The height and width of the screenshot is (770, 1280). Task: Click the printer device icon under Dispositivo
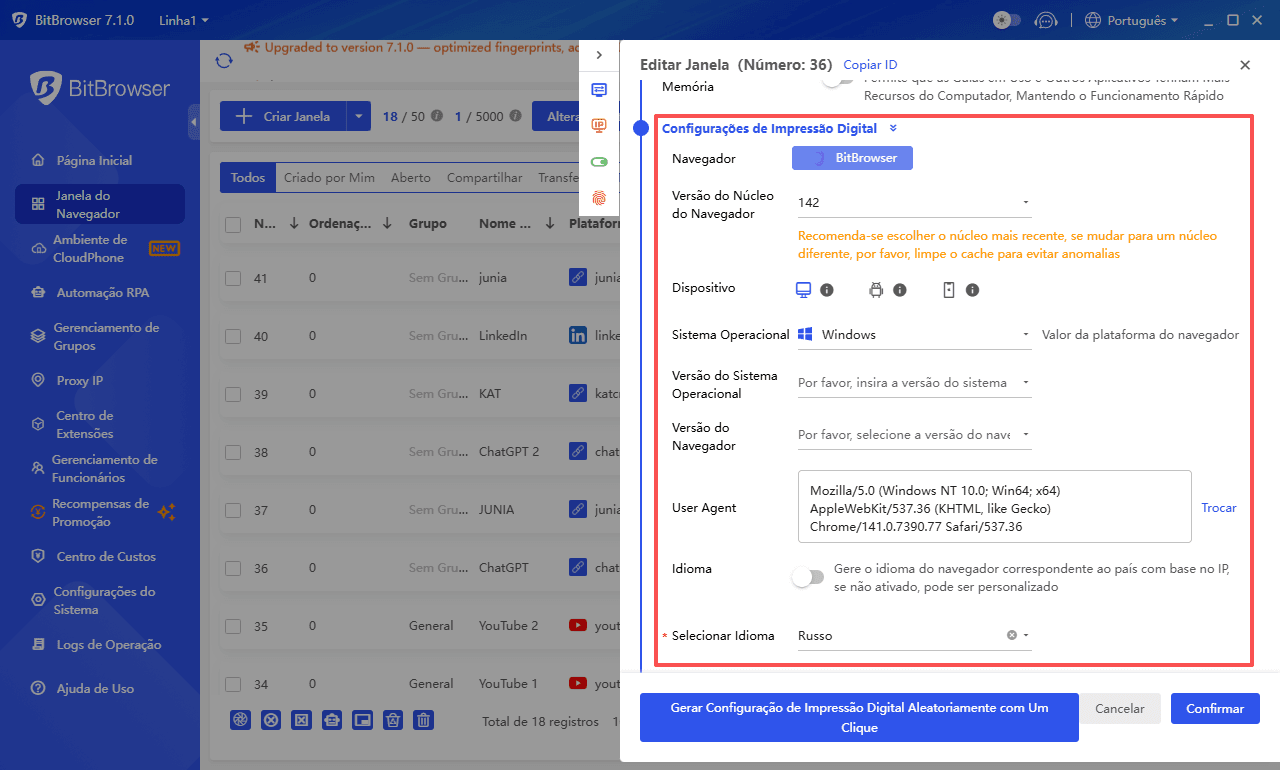coord(874,288)
